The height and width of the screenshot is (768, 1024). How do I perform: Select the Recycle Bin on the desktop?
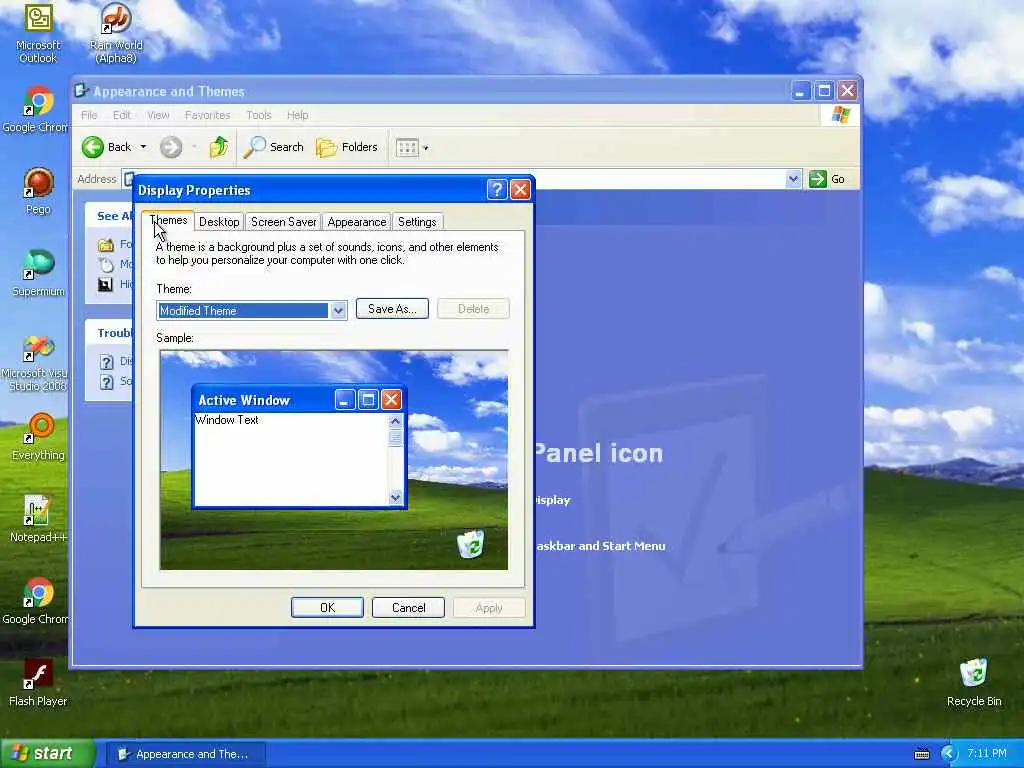(974, 683)
